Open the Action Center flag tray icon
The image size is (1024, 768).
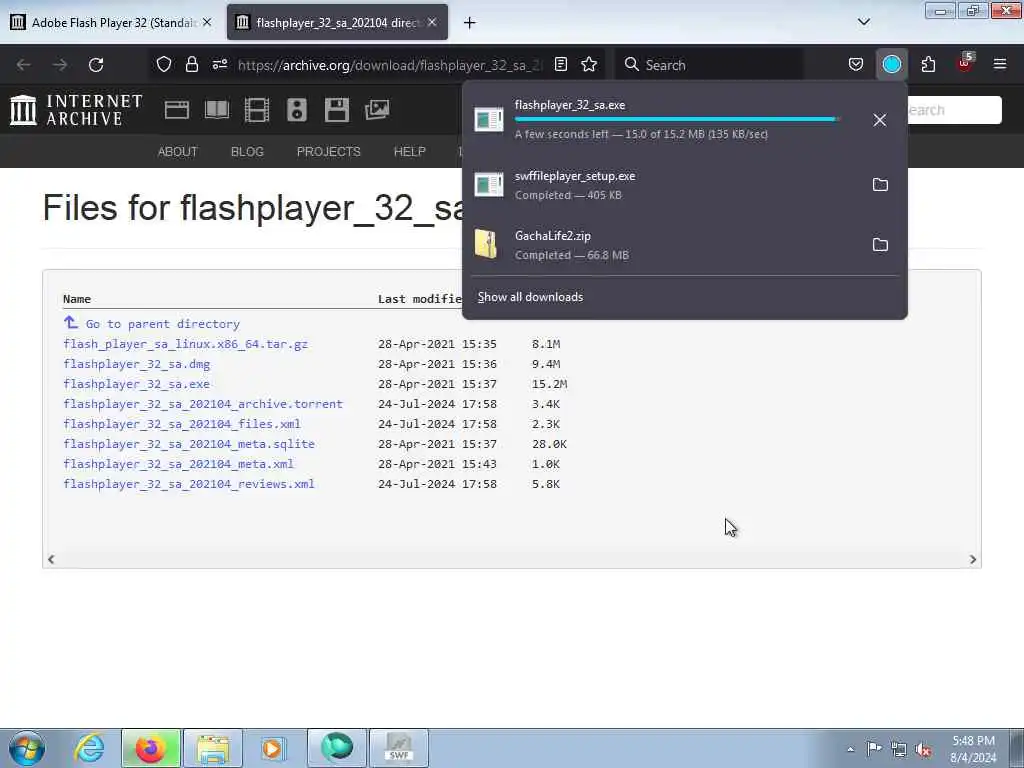tap(874, 749)
